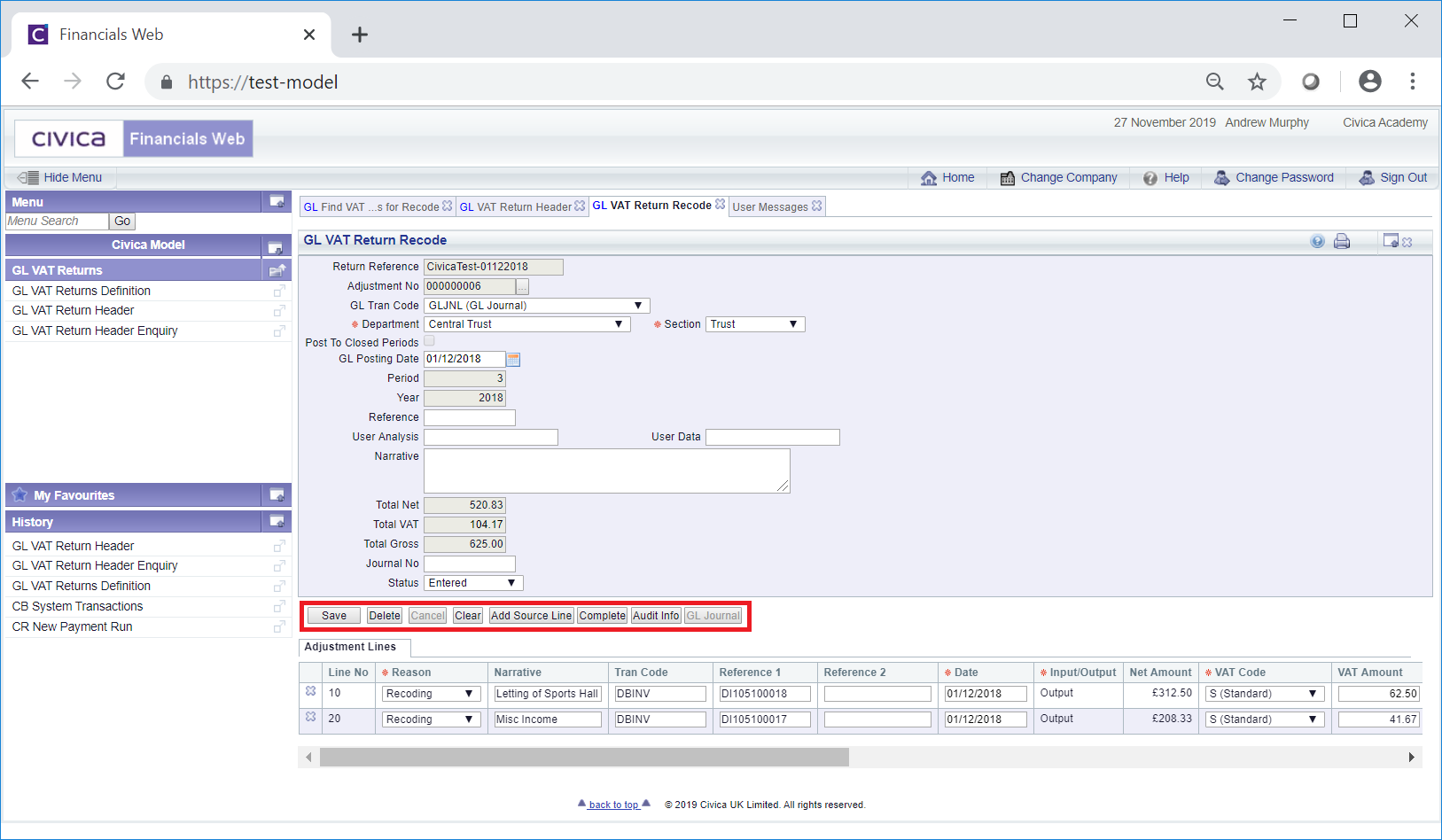Click the Home icon in top navigation

pyautogui.click(x=929, y=178)
